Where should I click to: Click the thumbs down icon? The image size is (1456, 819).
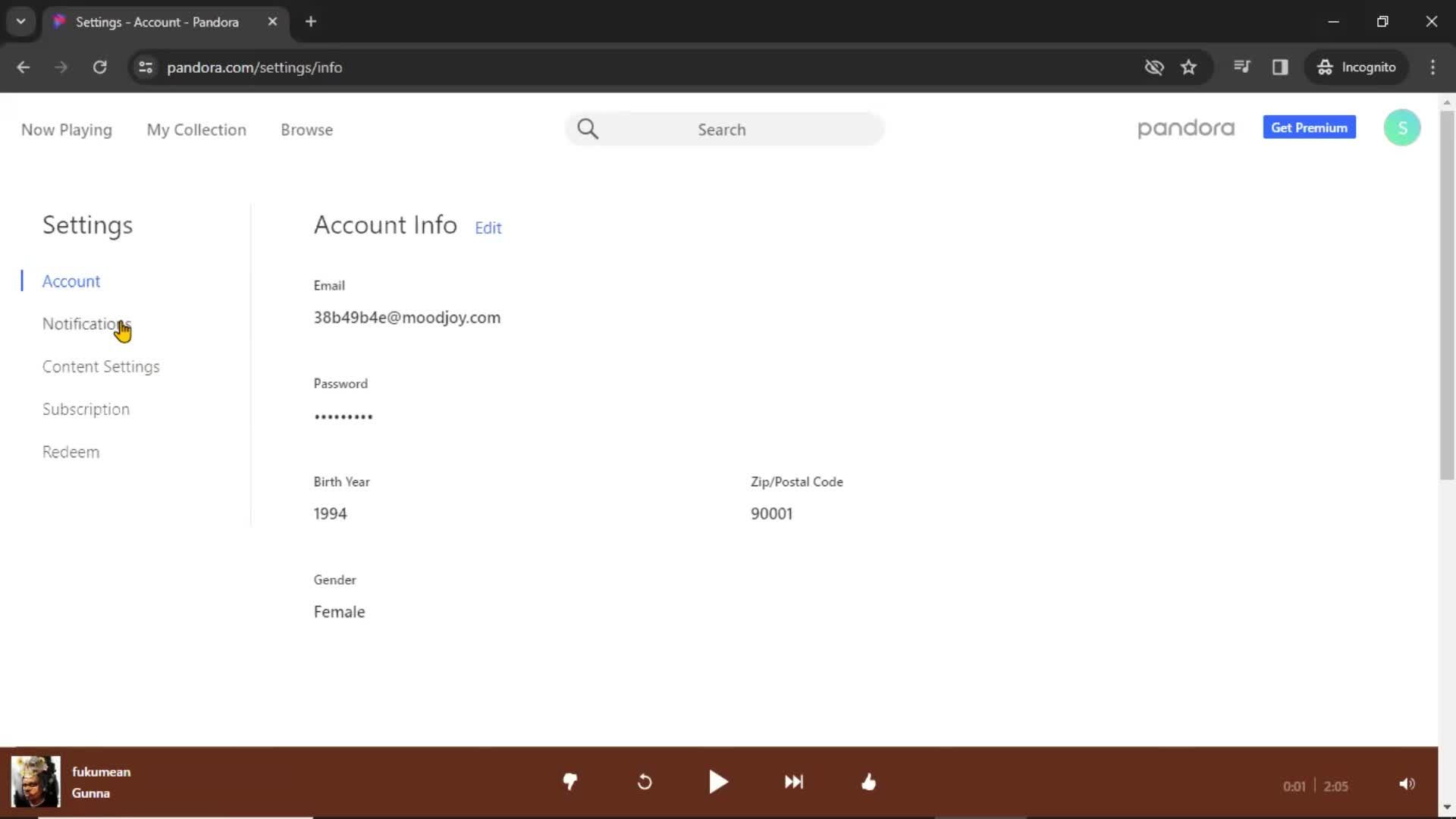[569, 782]
